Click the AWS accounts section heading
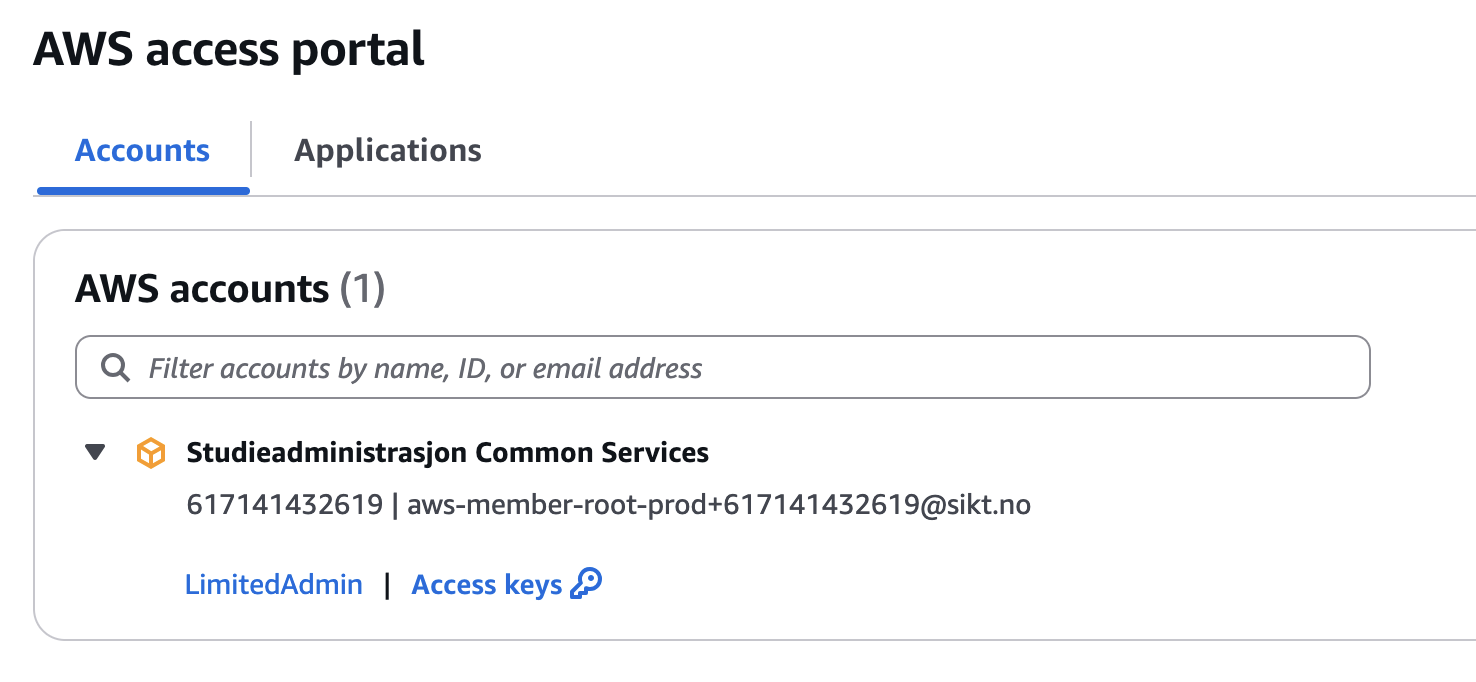Viewport: 1476px width, 682px height. pos(202,289)
